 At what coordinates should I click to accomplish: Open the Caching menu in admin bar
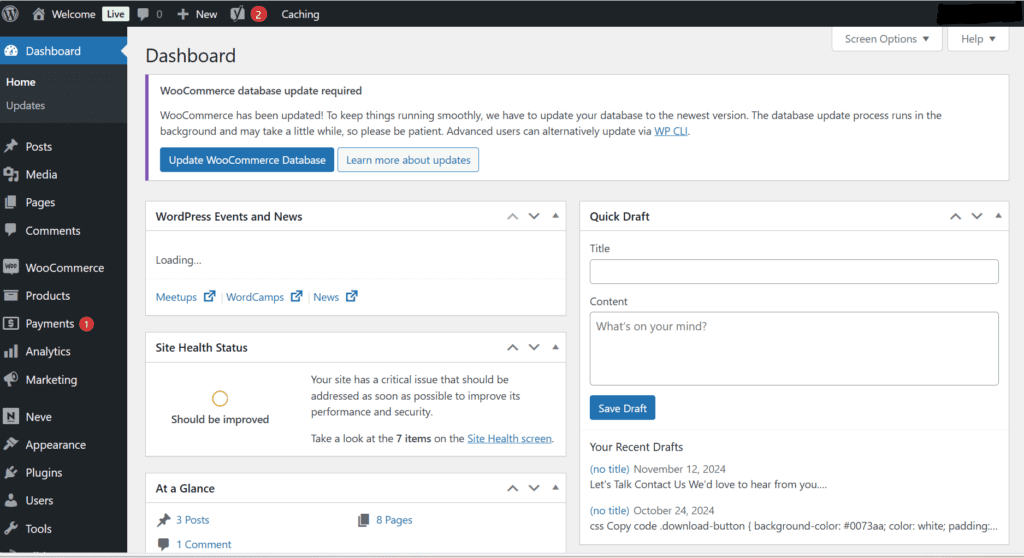(300, 14)
